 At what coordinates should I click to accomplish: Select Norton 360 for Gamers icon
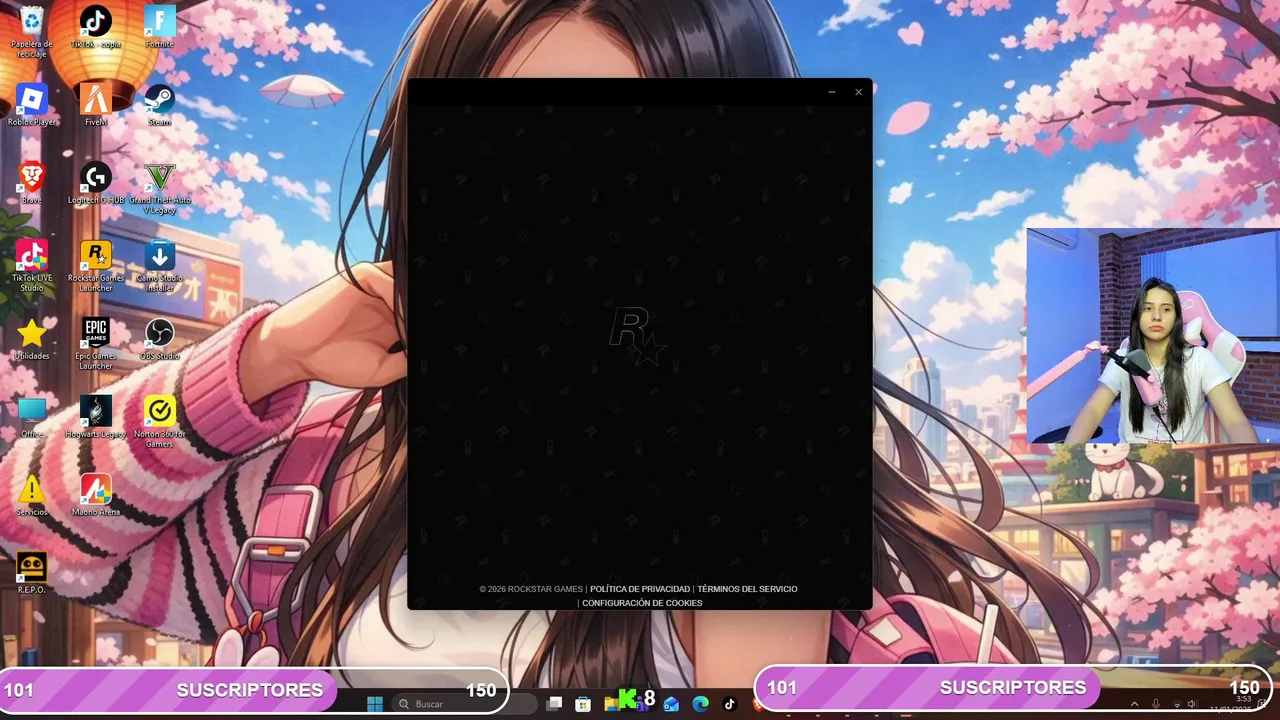[x=159, y=422]
